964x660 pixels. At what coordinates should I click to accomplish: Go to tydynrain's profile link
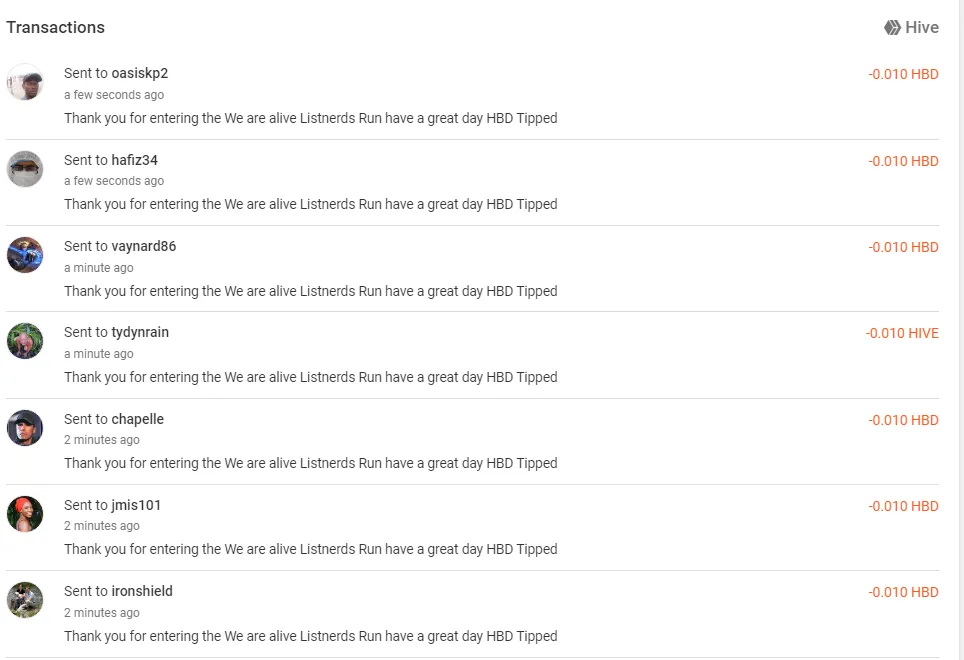[140, 332]
